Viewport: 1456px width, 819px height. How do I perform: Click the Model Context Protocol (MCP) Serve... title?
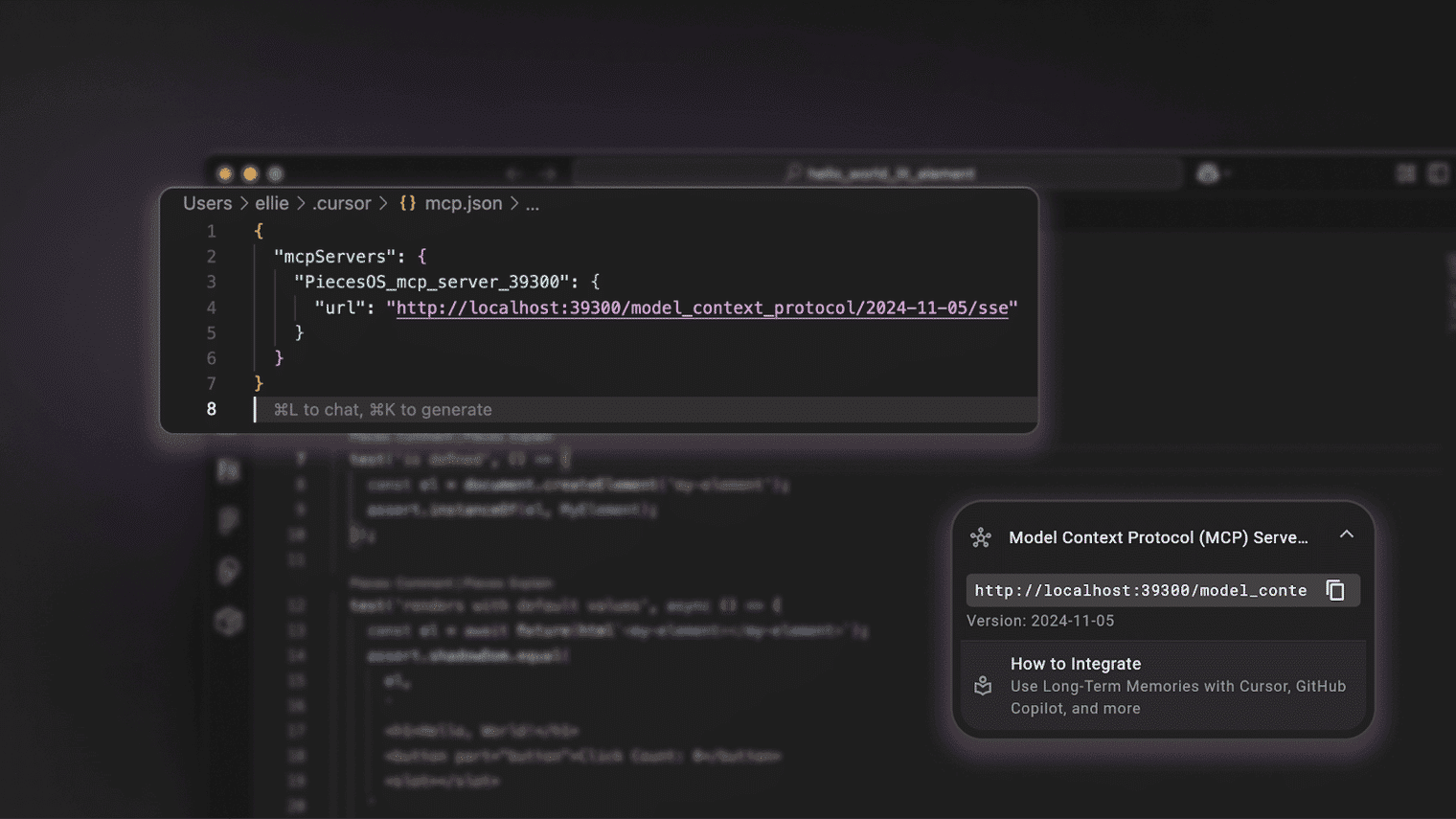(x=1158, y=537)
